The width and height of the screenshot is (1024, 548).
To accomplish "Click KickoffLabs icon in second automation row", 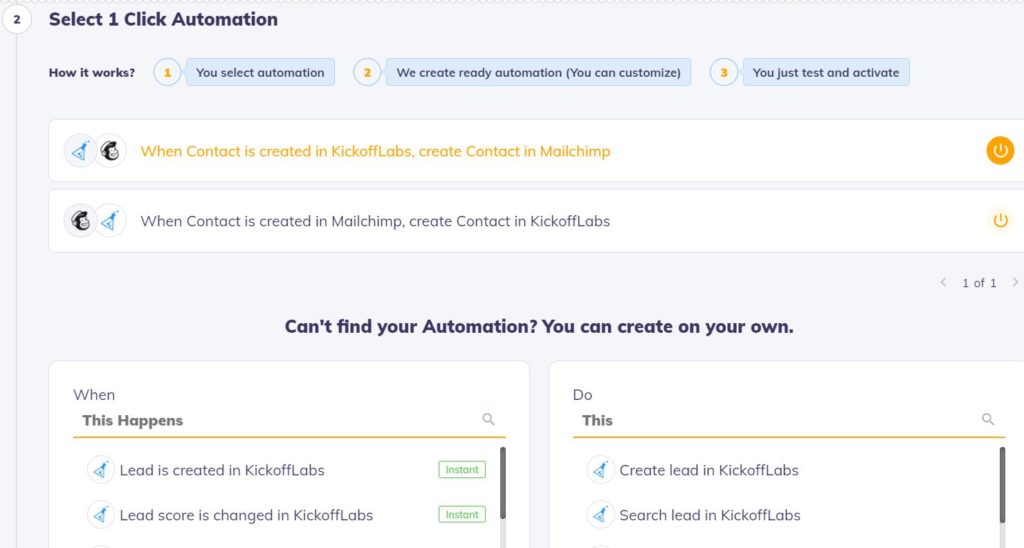I will click(110, 221).
